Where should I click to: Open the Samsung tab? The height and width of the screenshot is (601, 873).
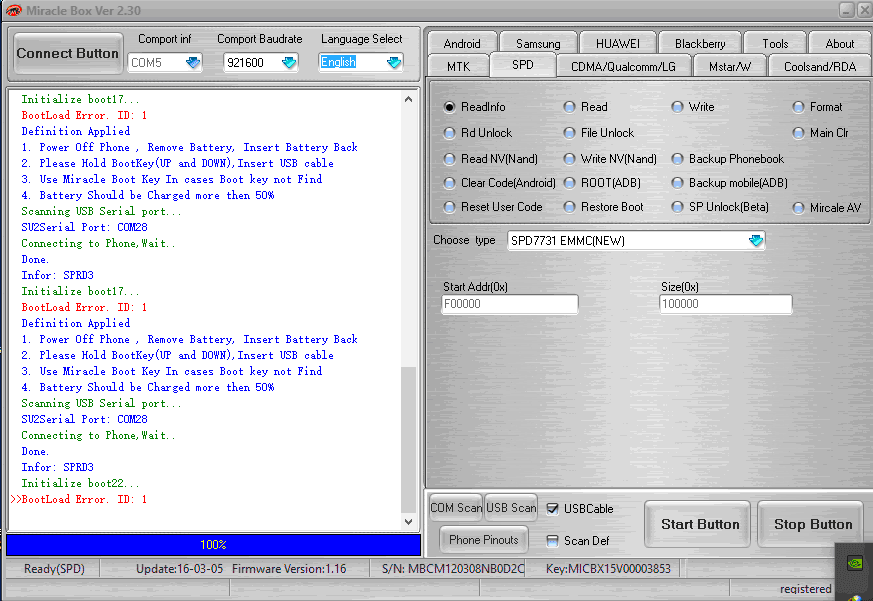tap(538, 43)
